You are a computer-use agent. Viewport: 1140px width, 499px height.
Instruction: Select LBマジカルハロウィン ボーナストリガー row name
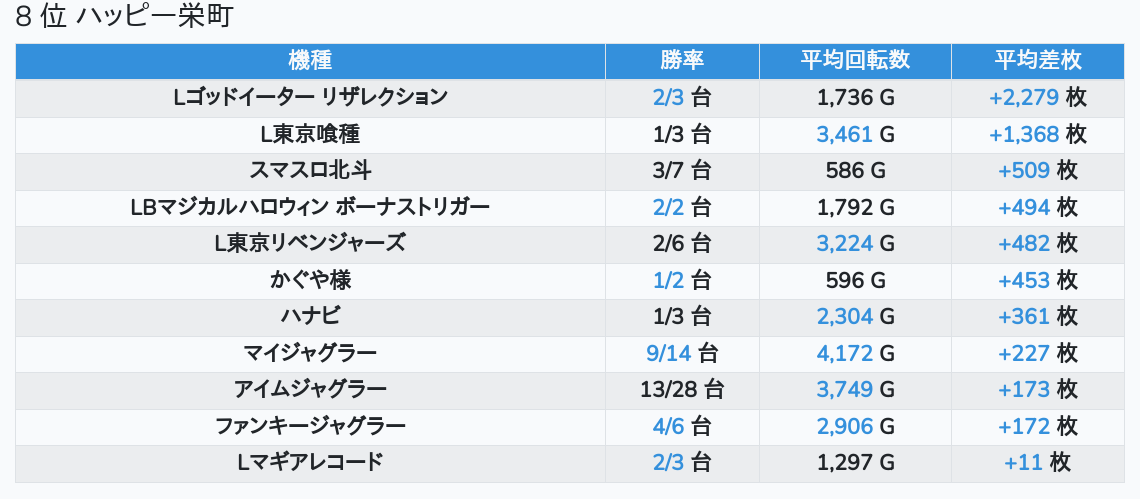tap(310, 207)
